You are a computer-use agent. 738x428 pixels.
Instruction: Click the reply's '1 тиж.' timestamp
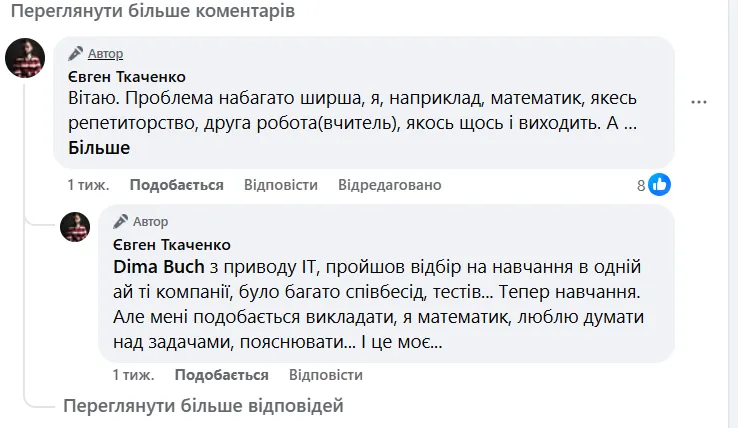[133, 375]
